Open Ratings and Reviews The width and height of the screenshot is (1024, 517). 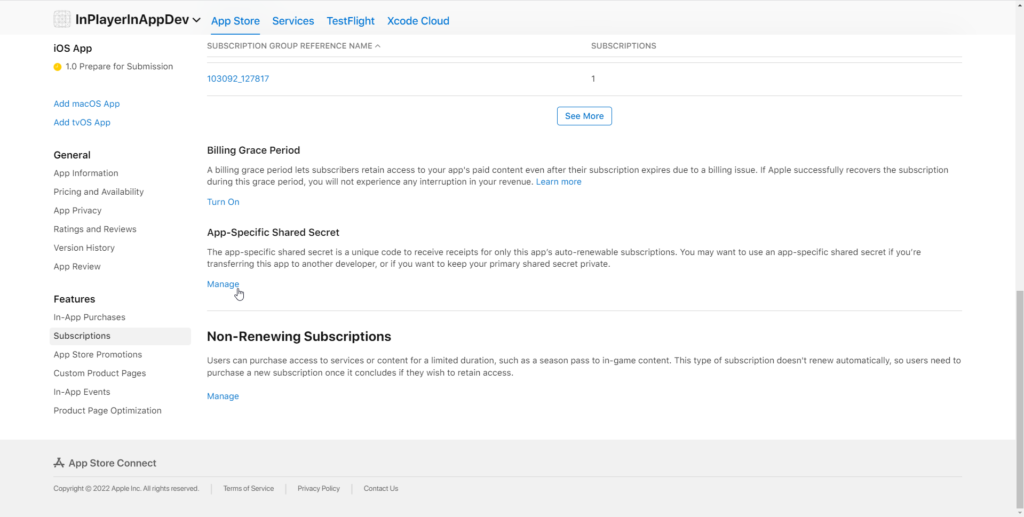point(95,229)
